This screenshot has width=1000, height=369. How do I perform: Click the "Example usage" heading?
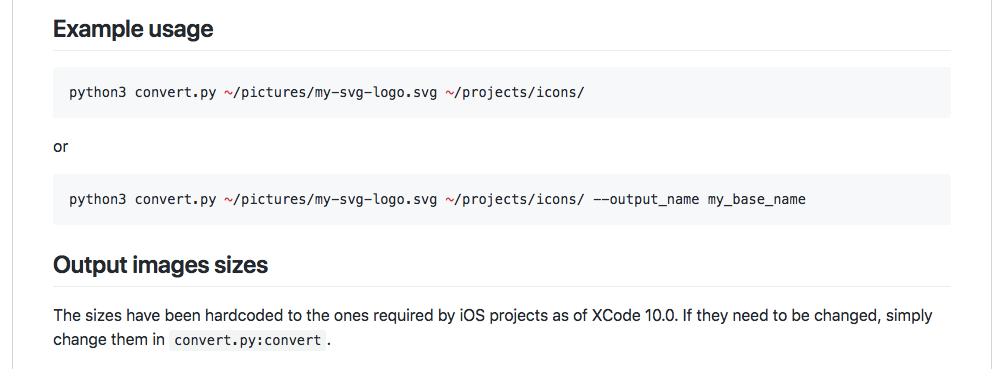[x=133, y=29]
